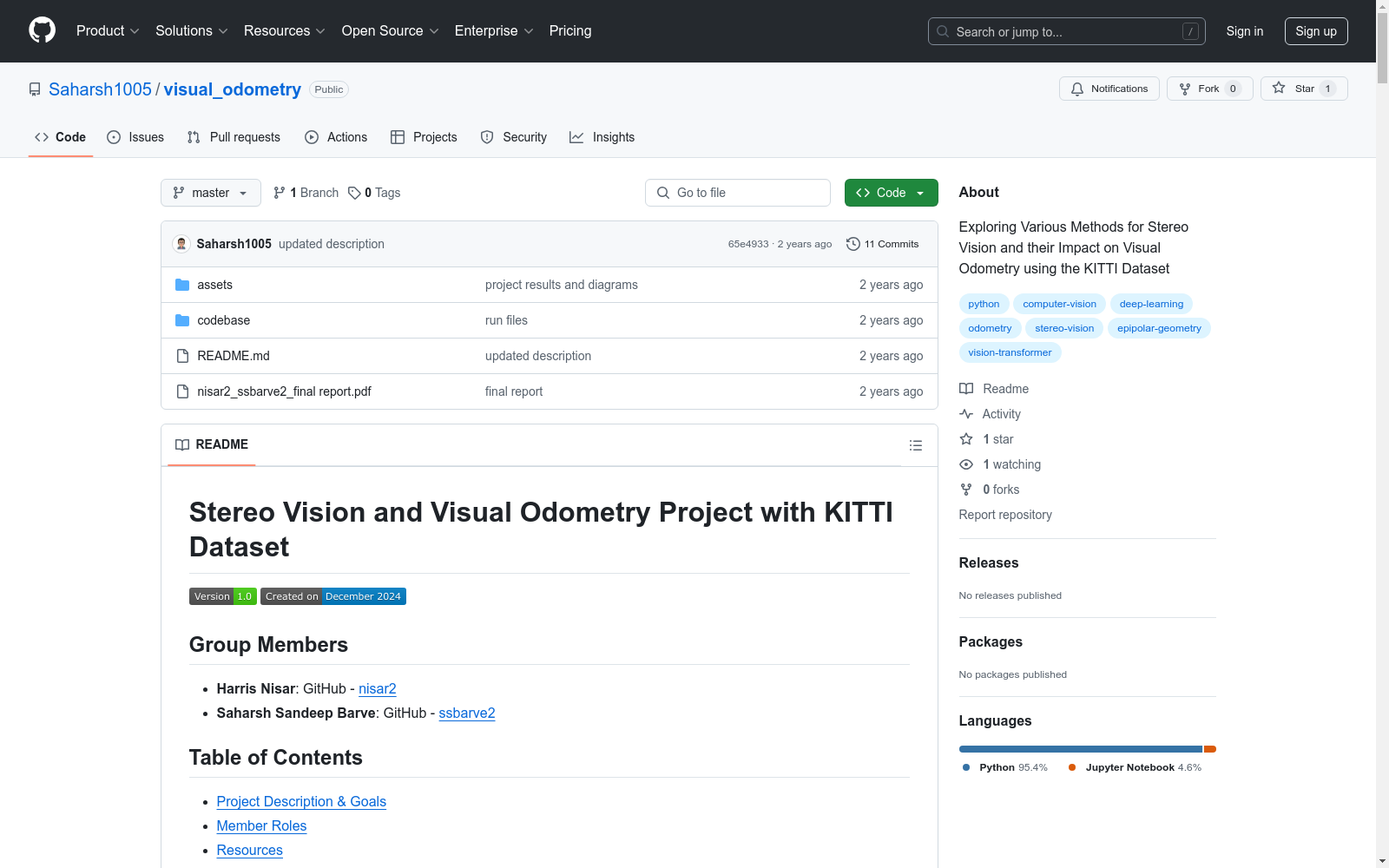Select the computer-vision topic tag
1389x868 pixels.
click(x=1059, y=304)
